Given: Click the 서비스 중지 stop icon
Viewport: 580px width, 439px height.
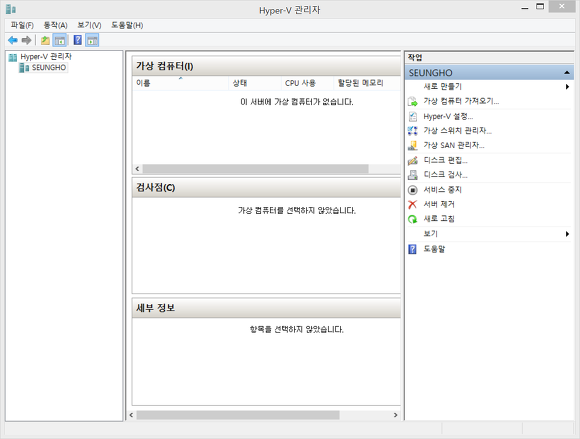Looking at the screenshot, I should tap(412, 190).
